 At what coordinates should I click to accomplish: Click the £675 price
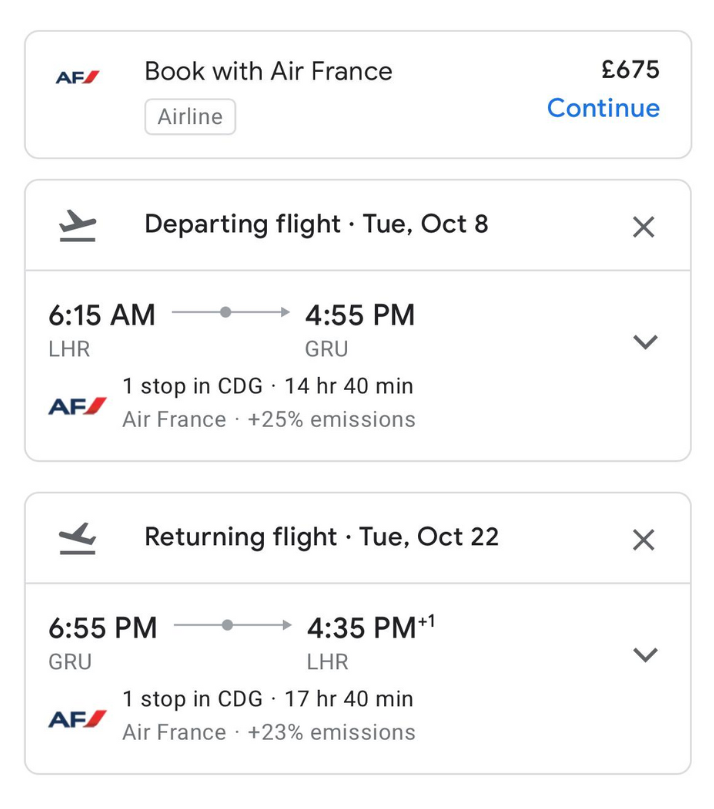(630, 70)
